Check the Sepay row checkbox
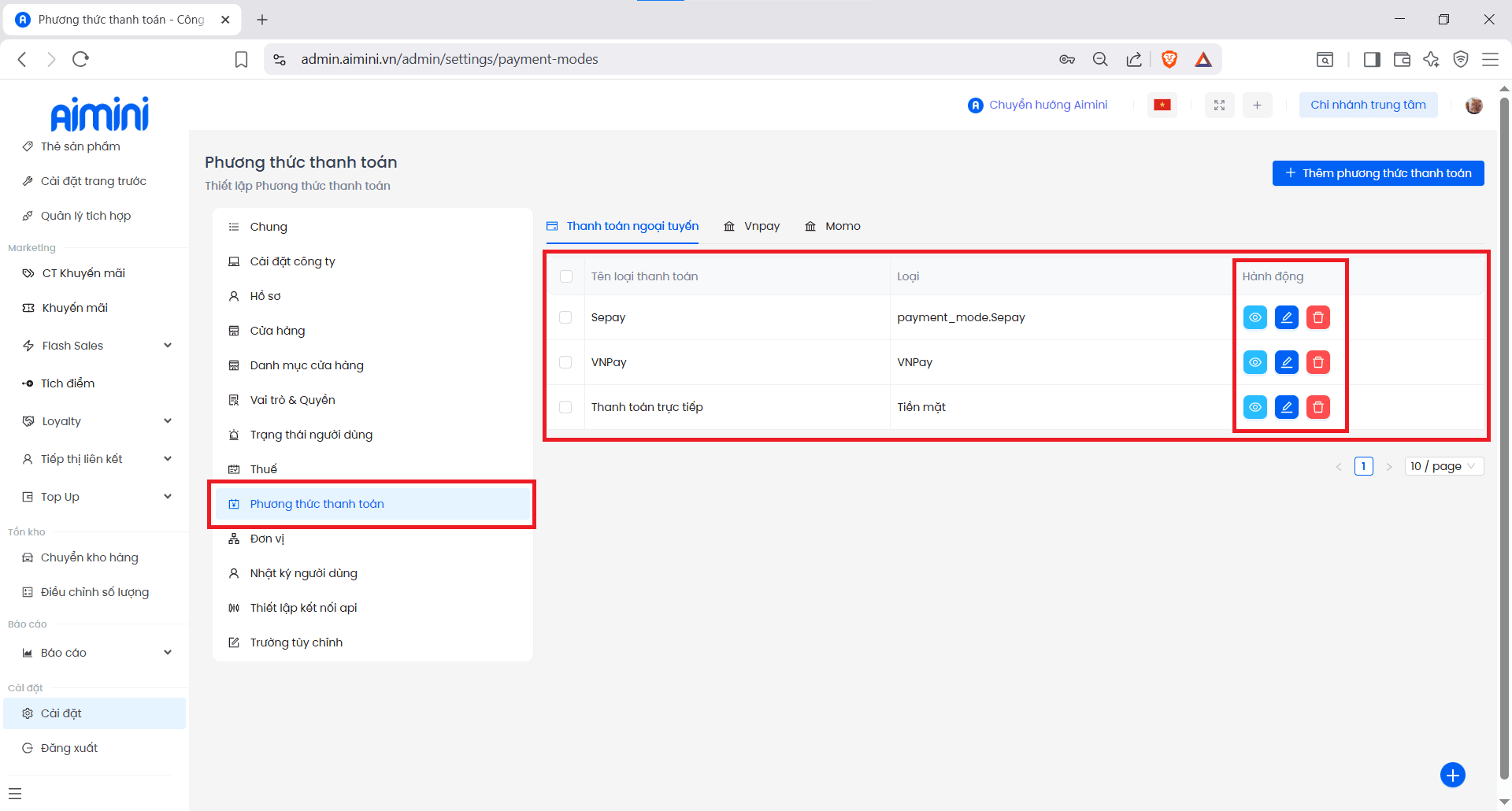This screenshot has height=811, width=1512. (565, 317)
